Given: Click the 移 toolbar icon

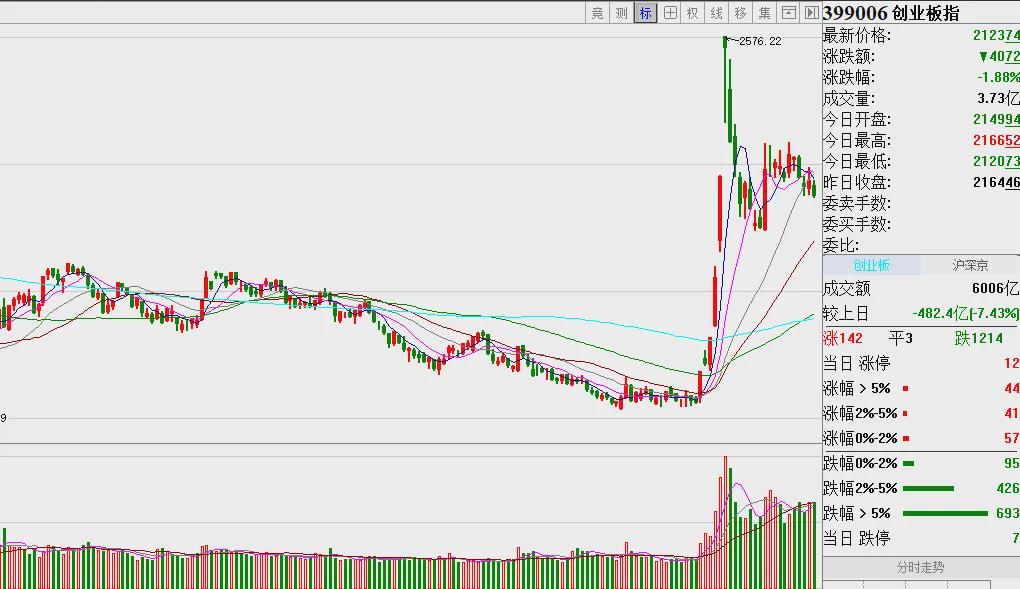Looking at the screenshot, I should click(741, 13).
